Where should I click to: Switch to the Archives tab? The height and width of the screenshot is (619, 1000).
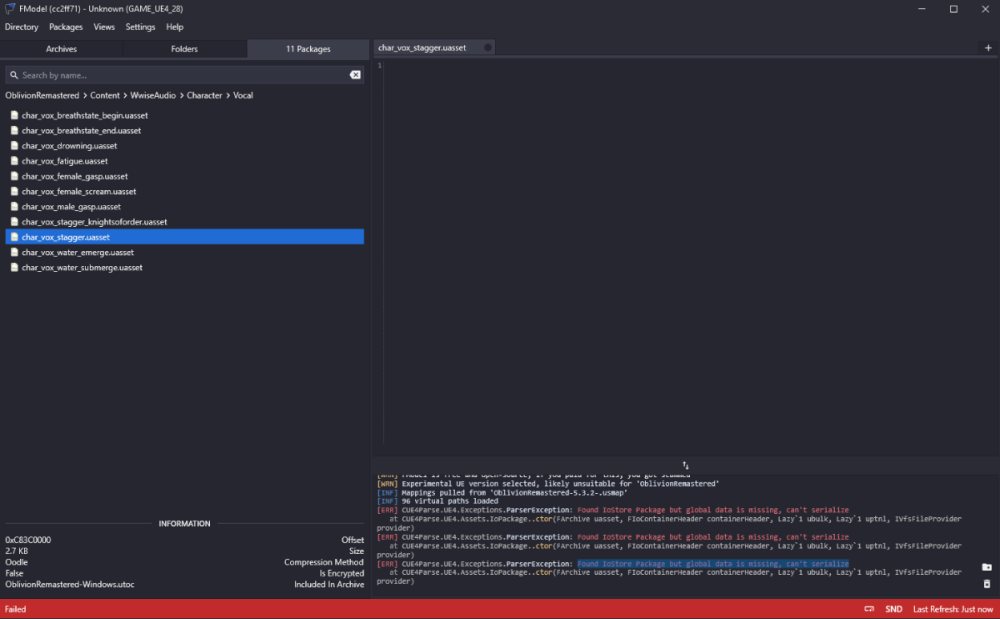(61, 49)
